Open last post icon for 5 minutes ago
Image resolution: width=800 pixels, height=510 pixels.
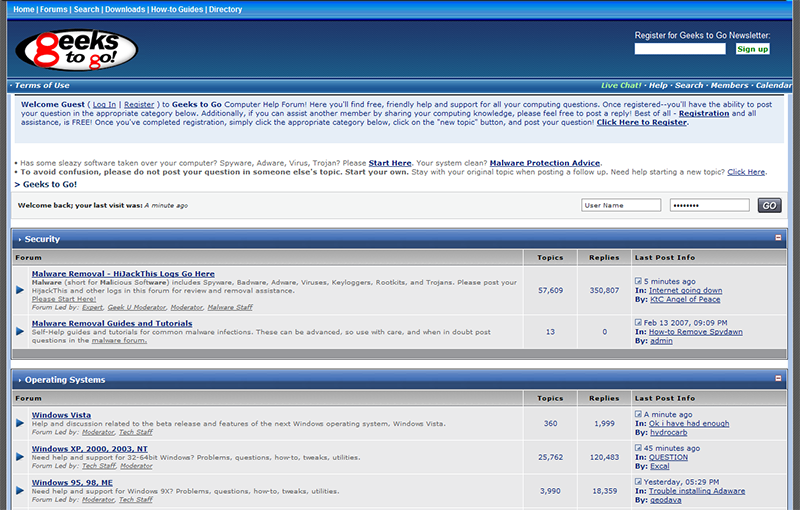[638, 281]
